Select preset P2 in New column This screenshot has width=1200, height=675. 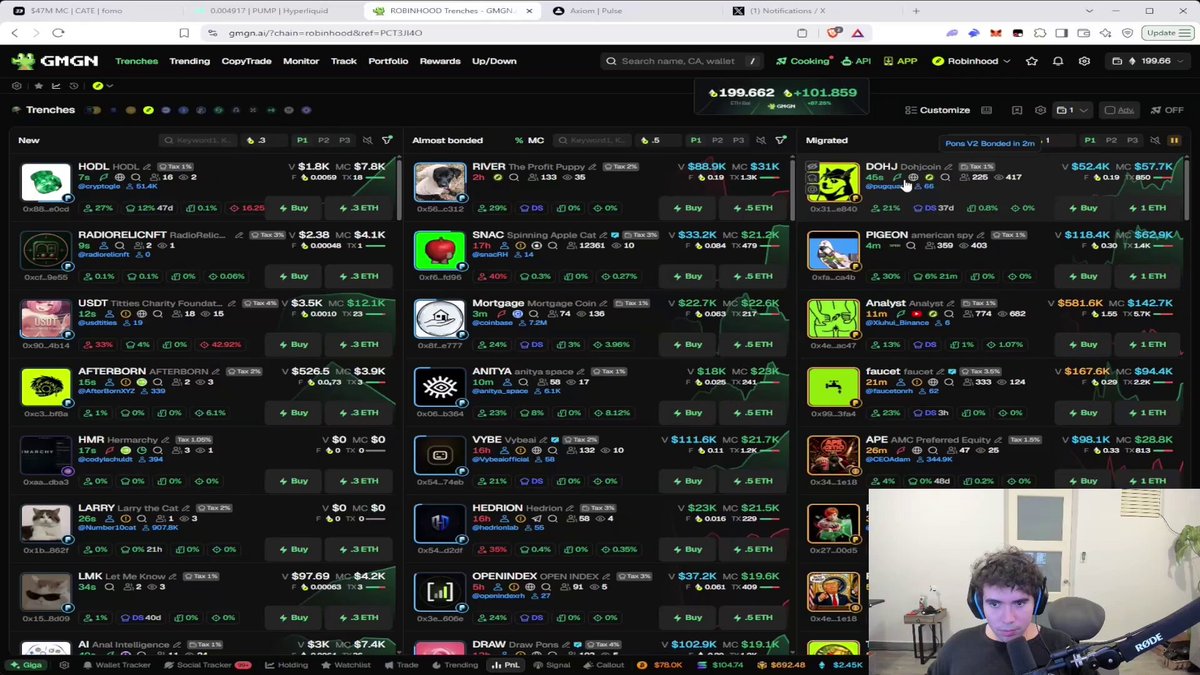click(x=324, y=140)
